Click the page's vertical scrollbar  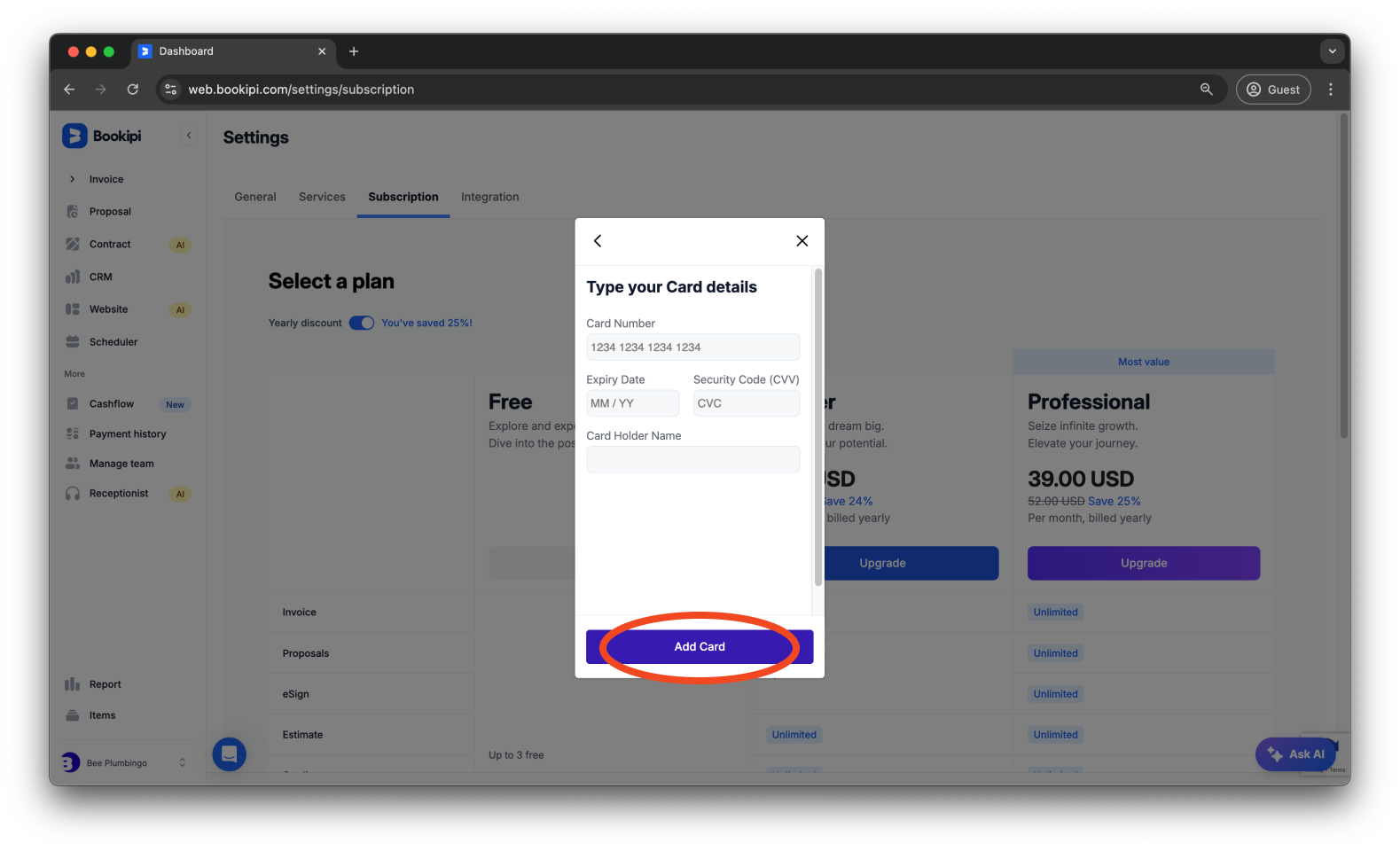click(1344, 275)
